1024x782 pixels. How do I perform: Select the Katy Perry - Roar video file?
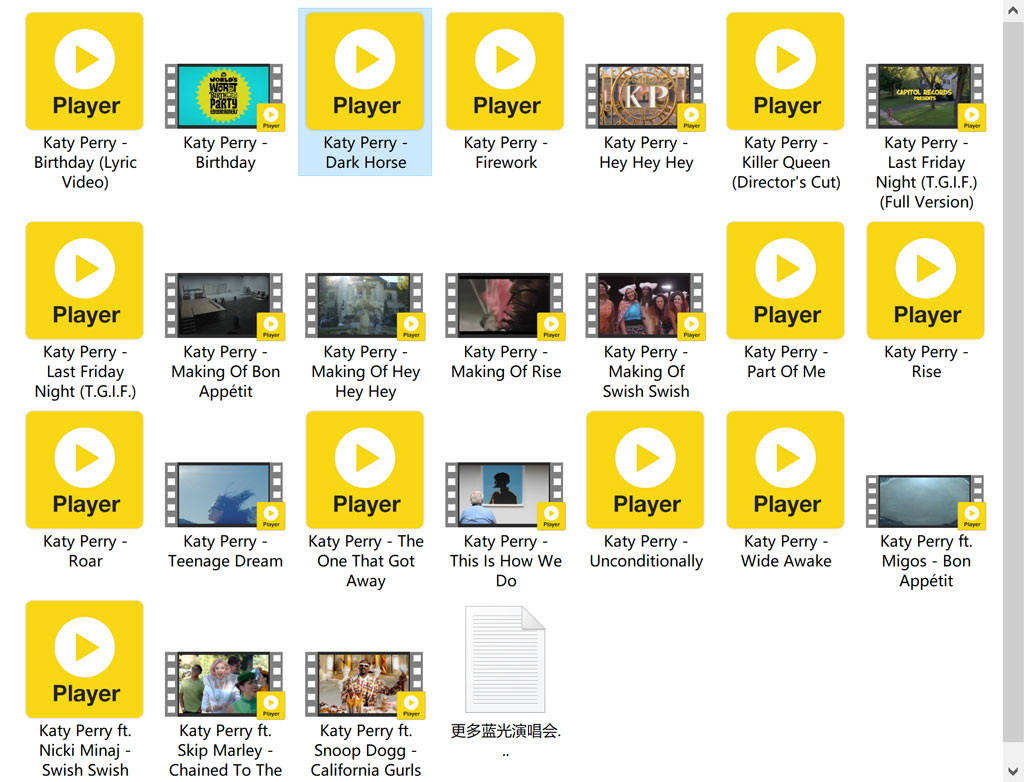tap(85, 470)
